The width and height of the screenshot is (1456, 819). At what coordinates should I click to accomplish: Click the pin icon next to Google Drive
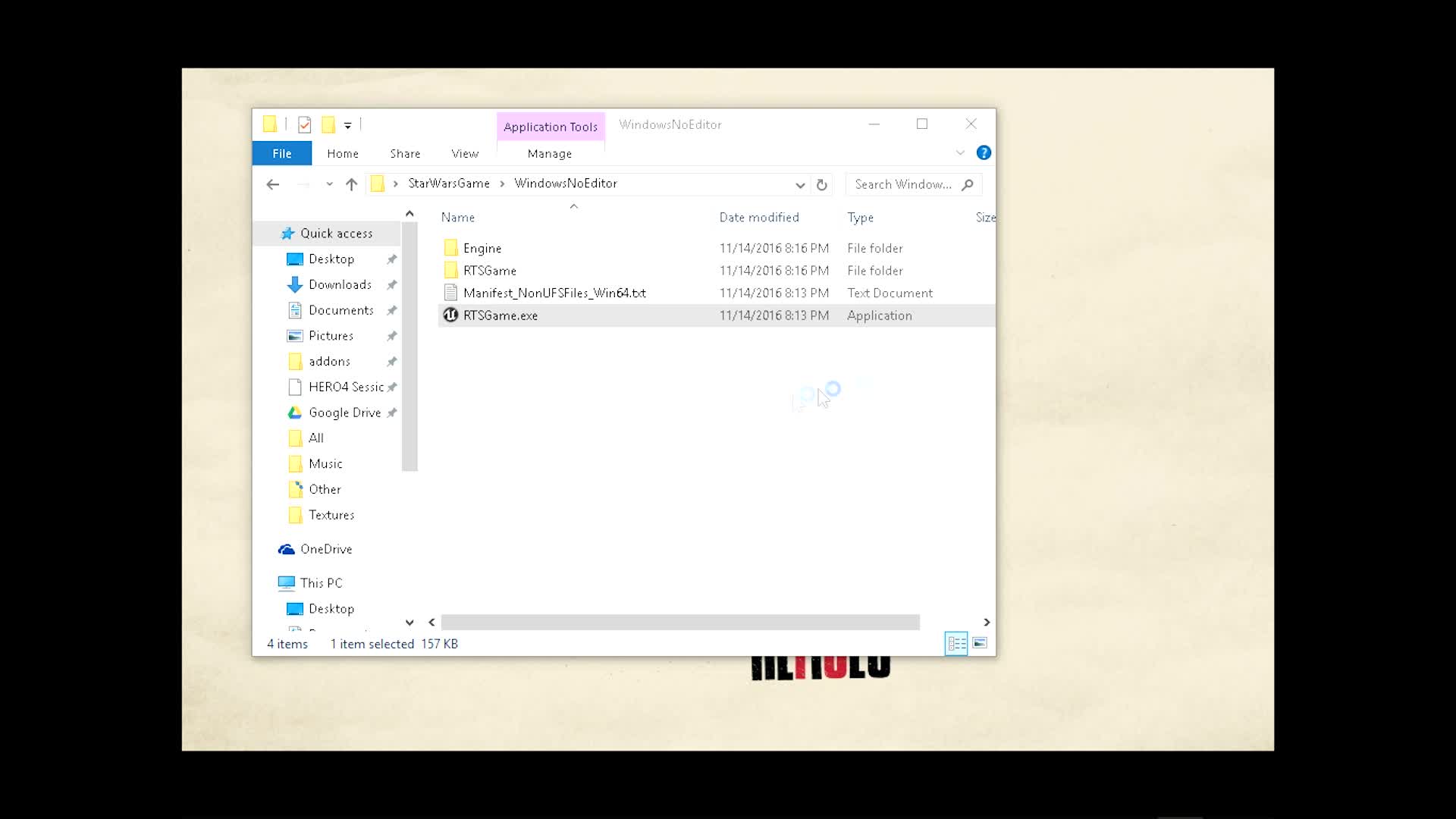coord(391,413)
